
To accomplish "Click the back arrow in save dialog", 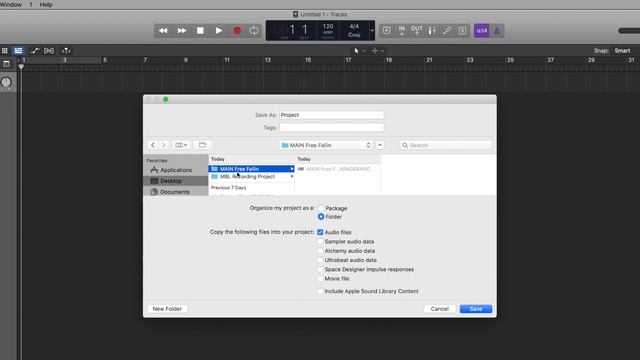I will [153, 145].
